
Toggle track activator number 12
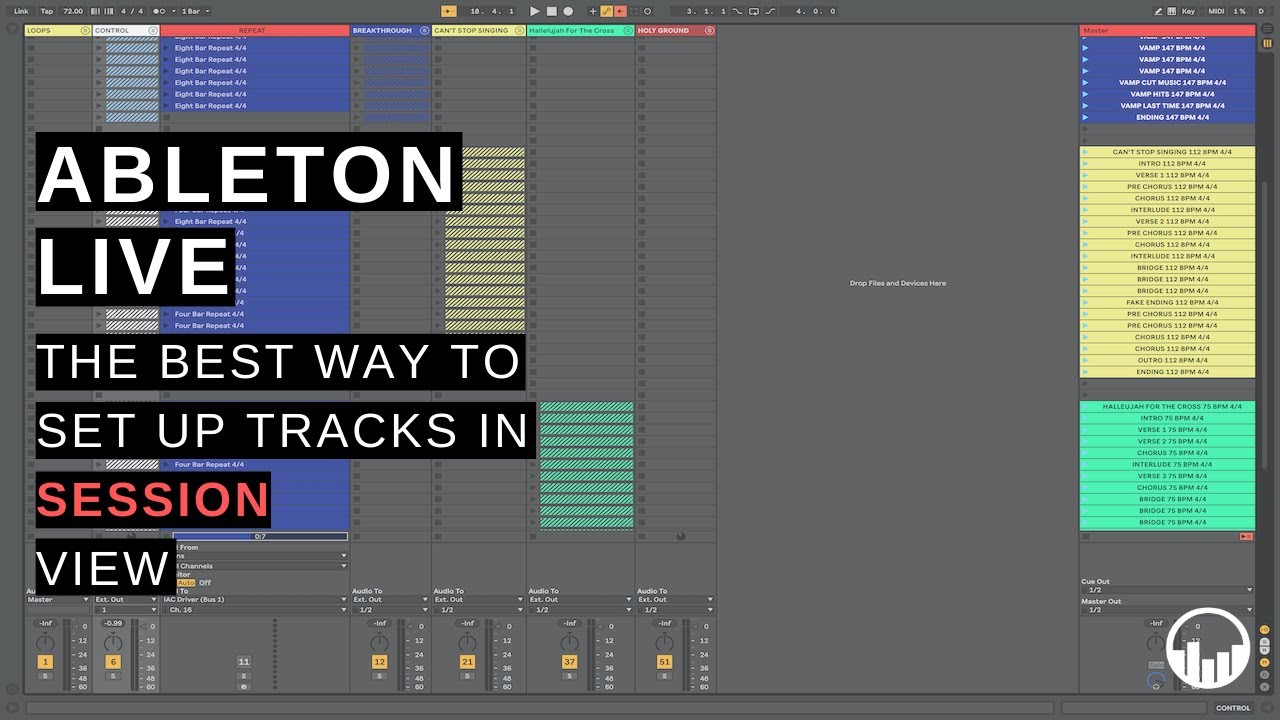click(379, 662)
